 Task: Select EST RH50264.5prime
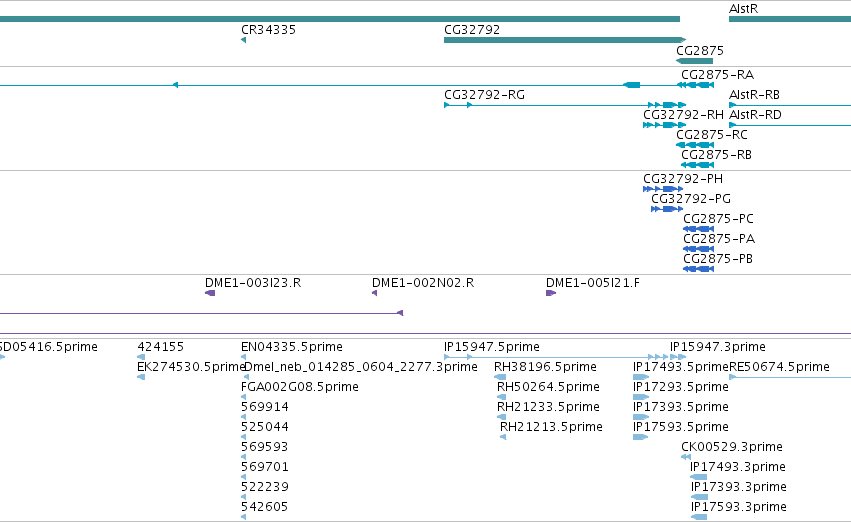tap(548, 387)
